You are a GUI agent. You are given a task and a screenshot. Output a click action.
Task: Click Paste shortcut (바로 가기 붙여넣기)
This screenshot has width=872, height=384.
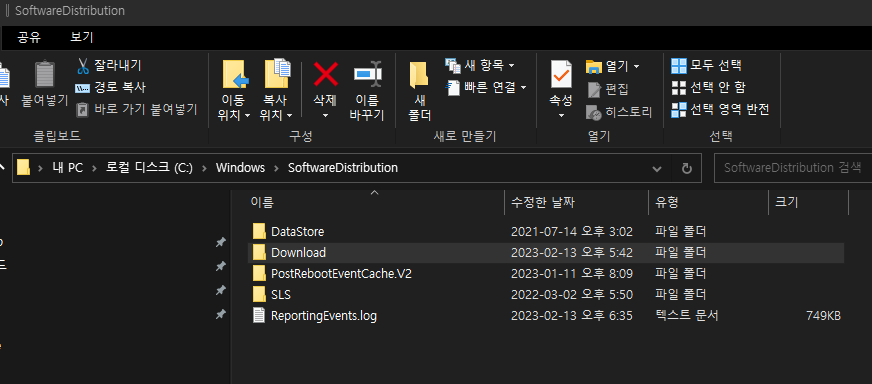136,109
